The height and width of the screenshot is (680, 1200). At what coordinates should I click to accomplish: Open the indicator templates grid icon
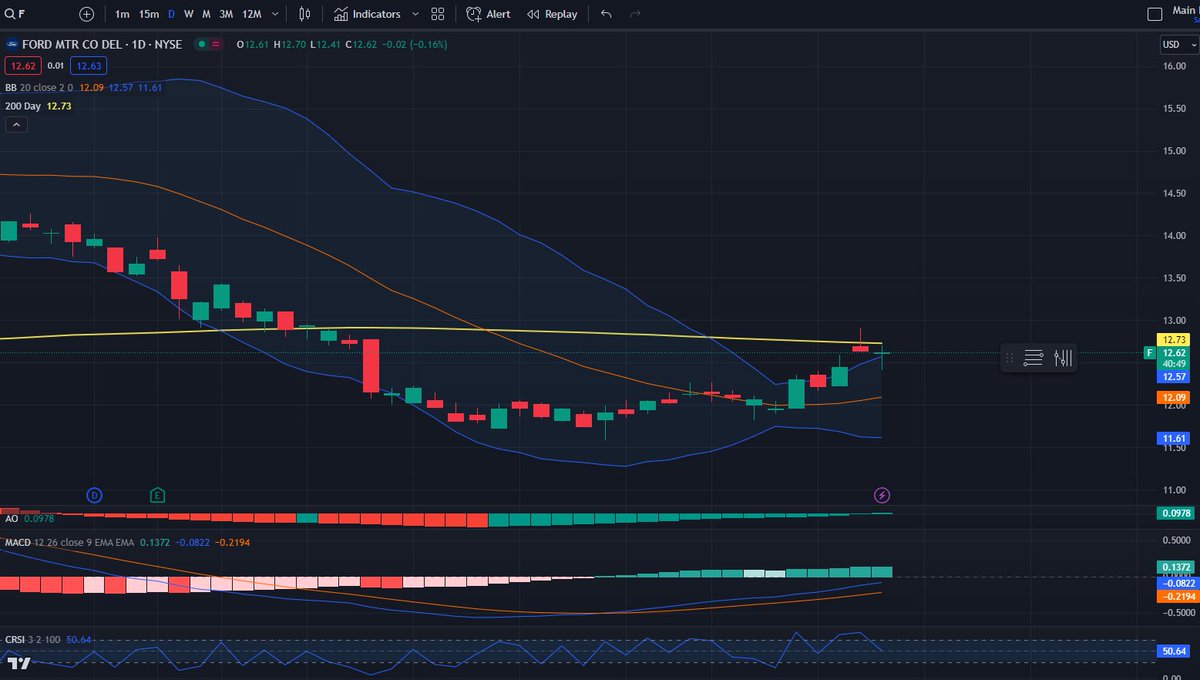(x=438, y=14)
